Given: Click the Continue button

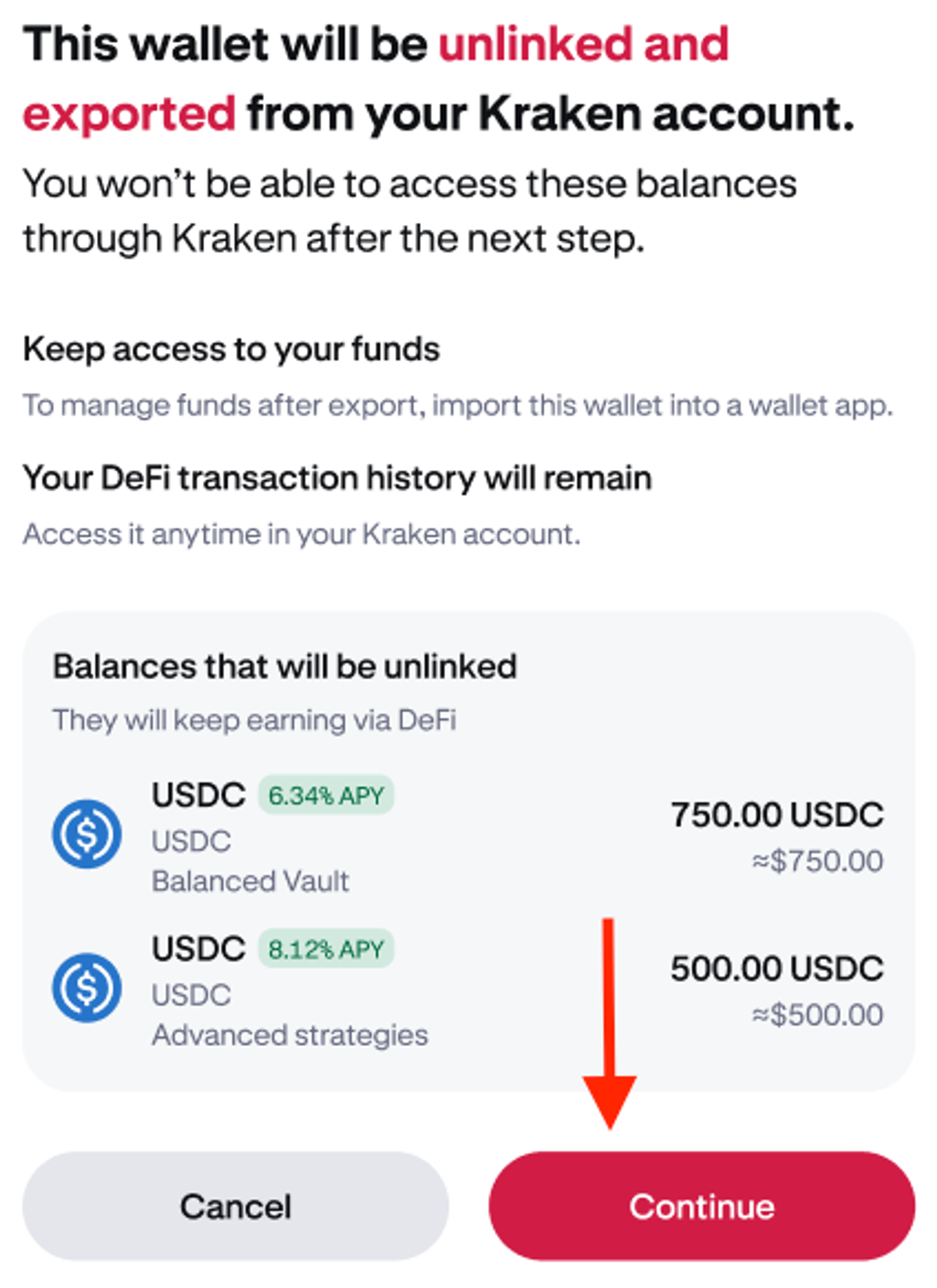Looking at the screenshot, I should 702,1206.
